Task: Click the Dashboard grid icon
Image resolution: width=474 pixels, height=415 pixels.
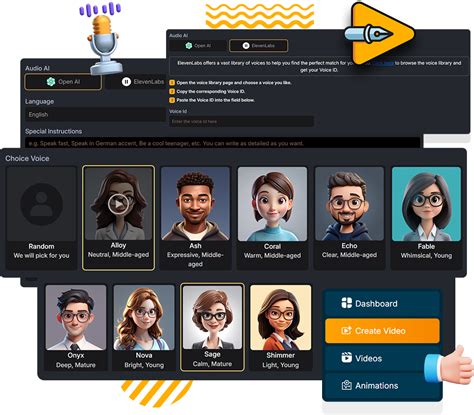Action: tap(347, 303)
